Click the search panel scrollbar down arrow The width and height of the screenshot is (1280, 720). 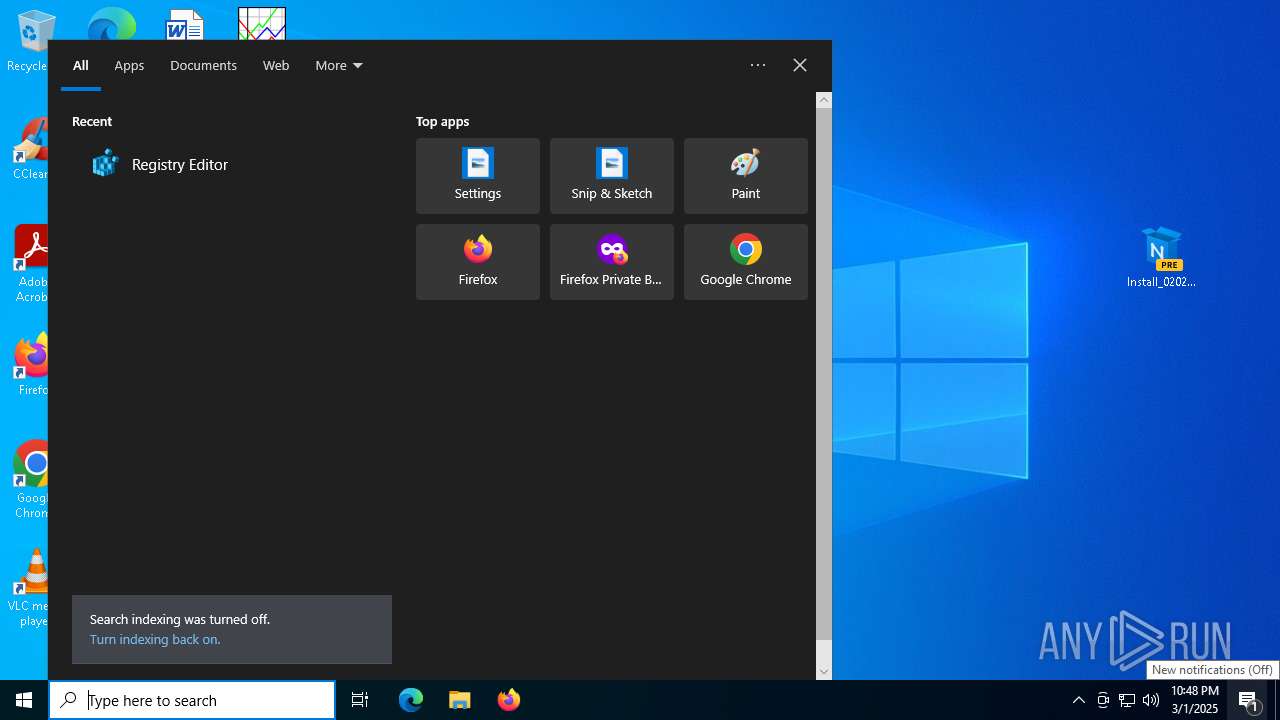824,672
